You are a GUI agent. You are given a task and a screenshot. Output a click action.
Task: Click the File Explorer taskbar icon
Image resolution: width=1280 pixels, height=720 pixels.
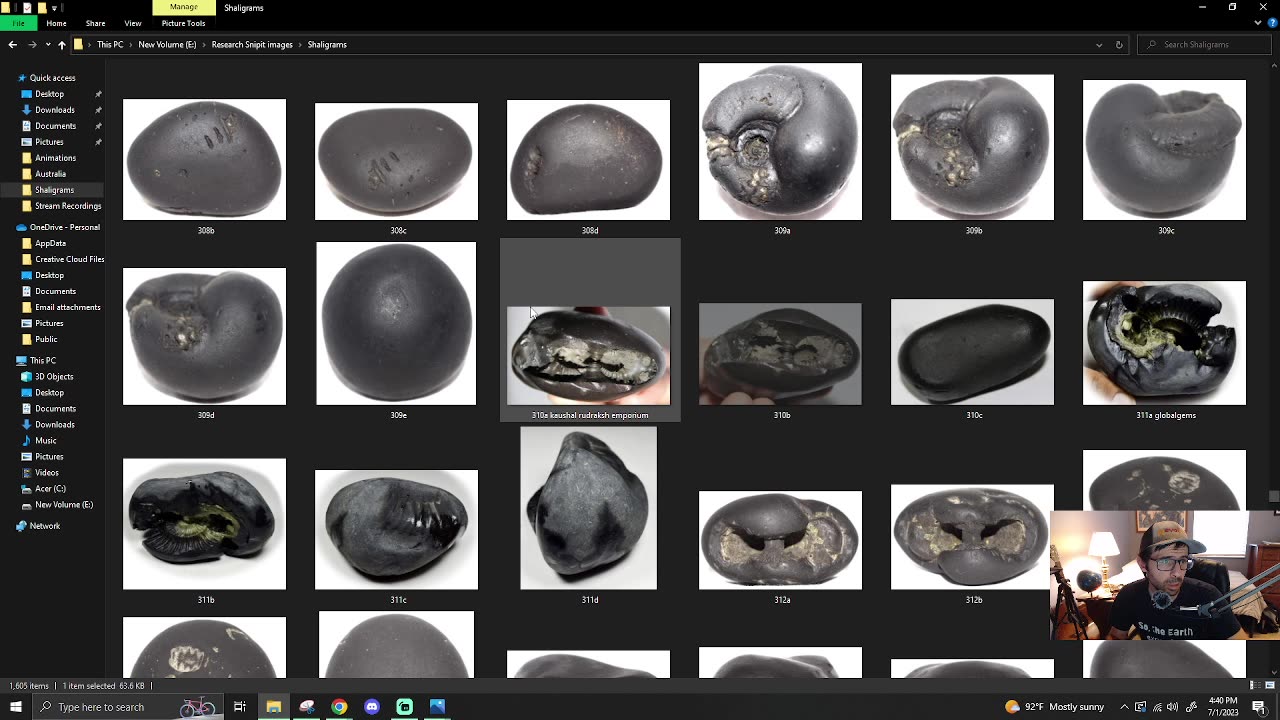[x=273, y=707]
